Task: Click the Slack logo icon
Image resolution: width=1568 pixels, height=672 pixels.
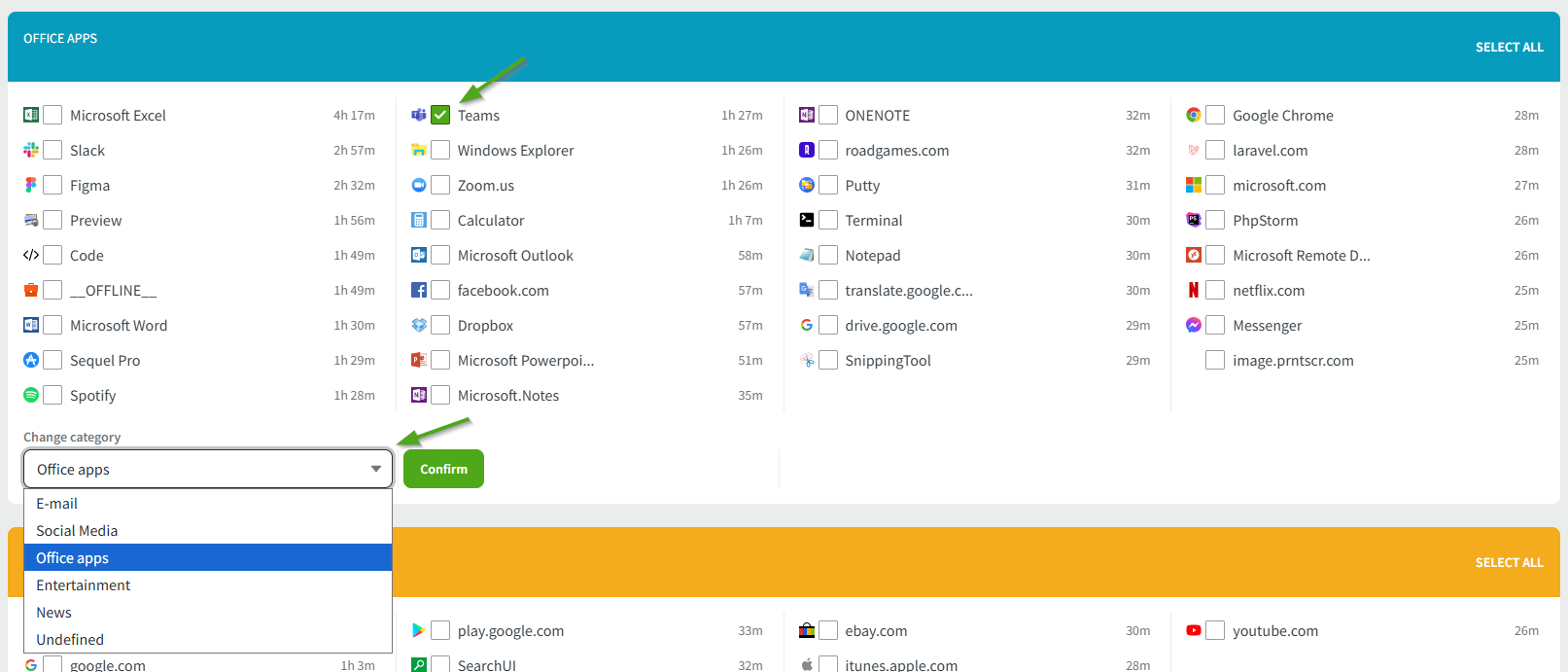Action: point(31,150)
